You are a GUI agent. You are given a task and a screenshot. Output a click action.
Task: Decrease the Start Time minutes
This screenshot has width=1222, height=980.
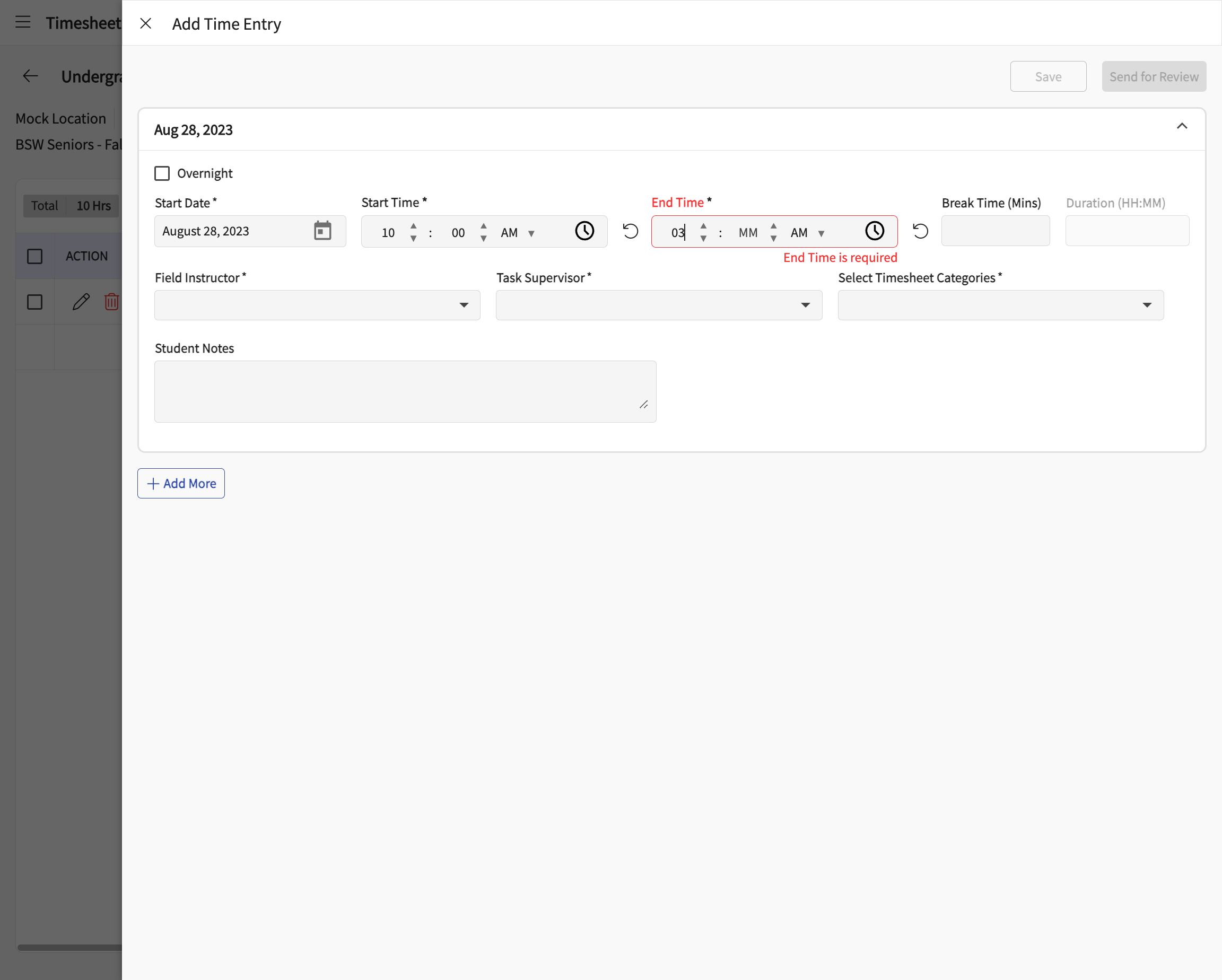point(484,239)
